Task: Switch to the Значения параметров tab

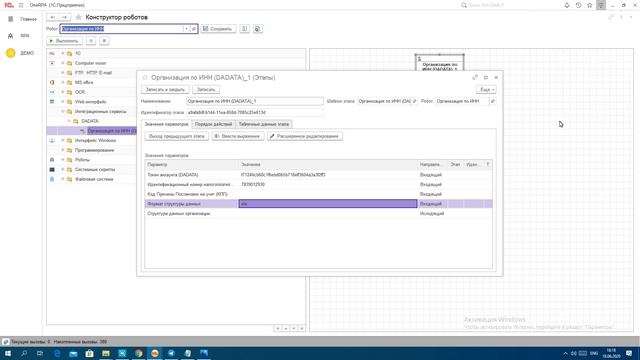Action: (166, 124)
